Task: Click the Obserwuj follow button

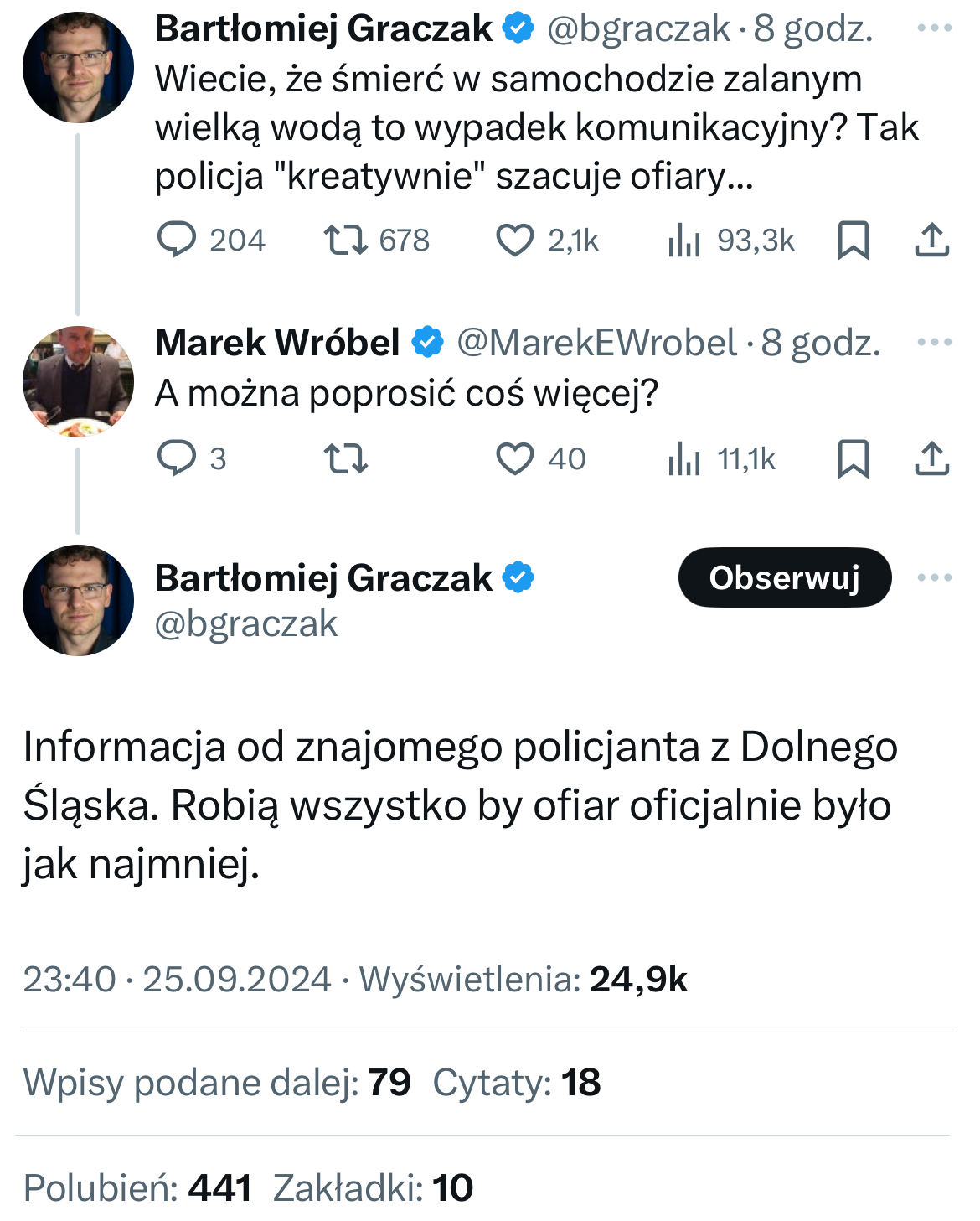Action: (x=784, y=577)
